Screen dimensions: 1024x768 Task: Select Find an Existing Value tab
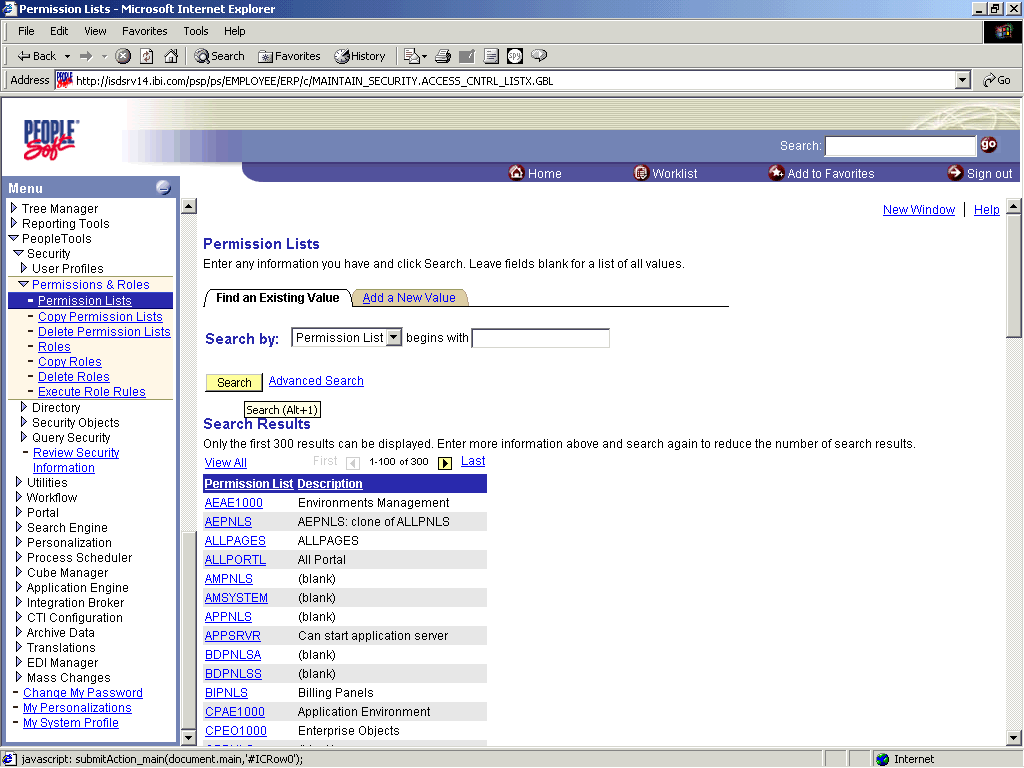pos(278,298)
